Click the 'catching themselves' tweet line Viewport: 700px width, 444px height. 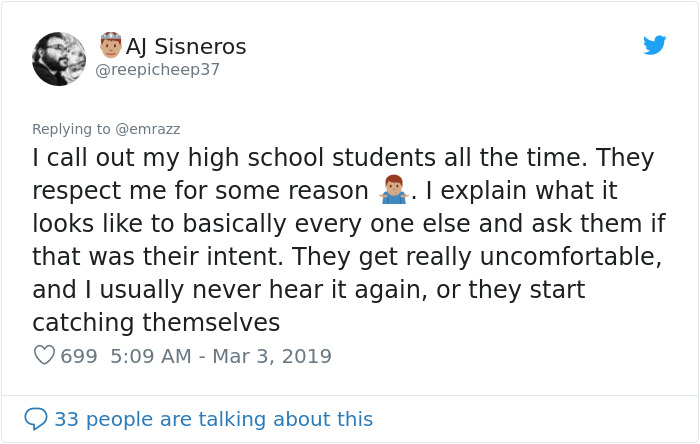click(x=156, y=323)
